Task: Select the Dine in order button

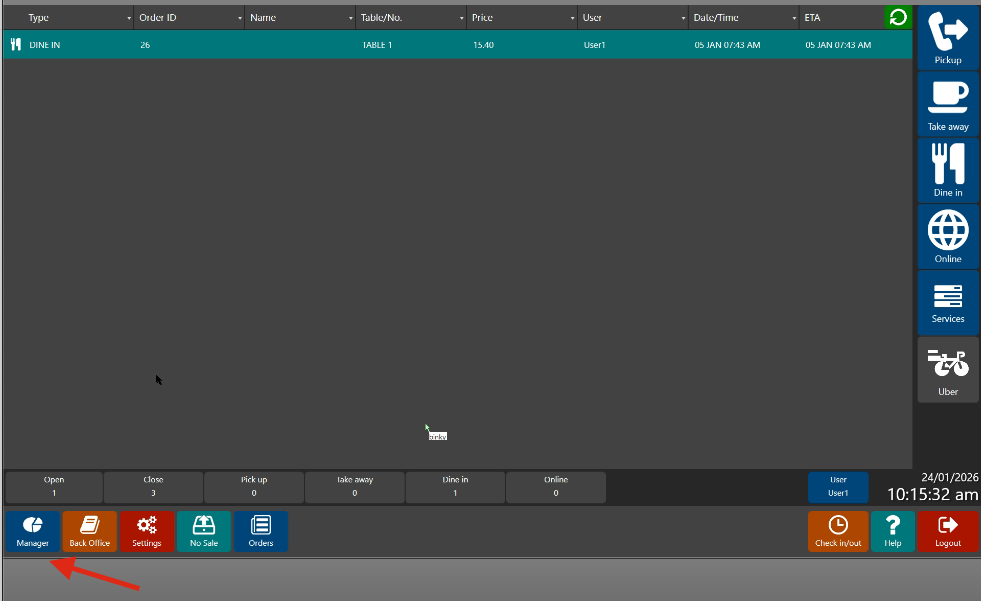Action: click(x=948, y=170)
